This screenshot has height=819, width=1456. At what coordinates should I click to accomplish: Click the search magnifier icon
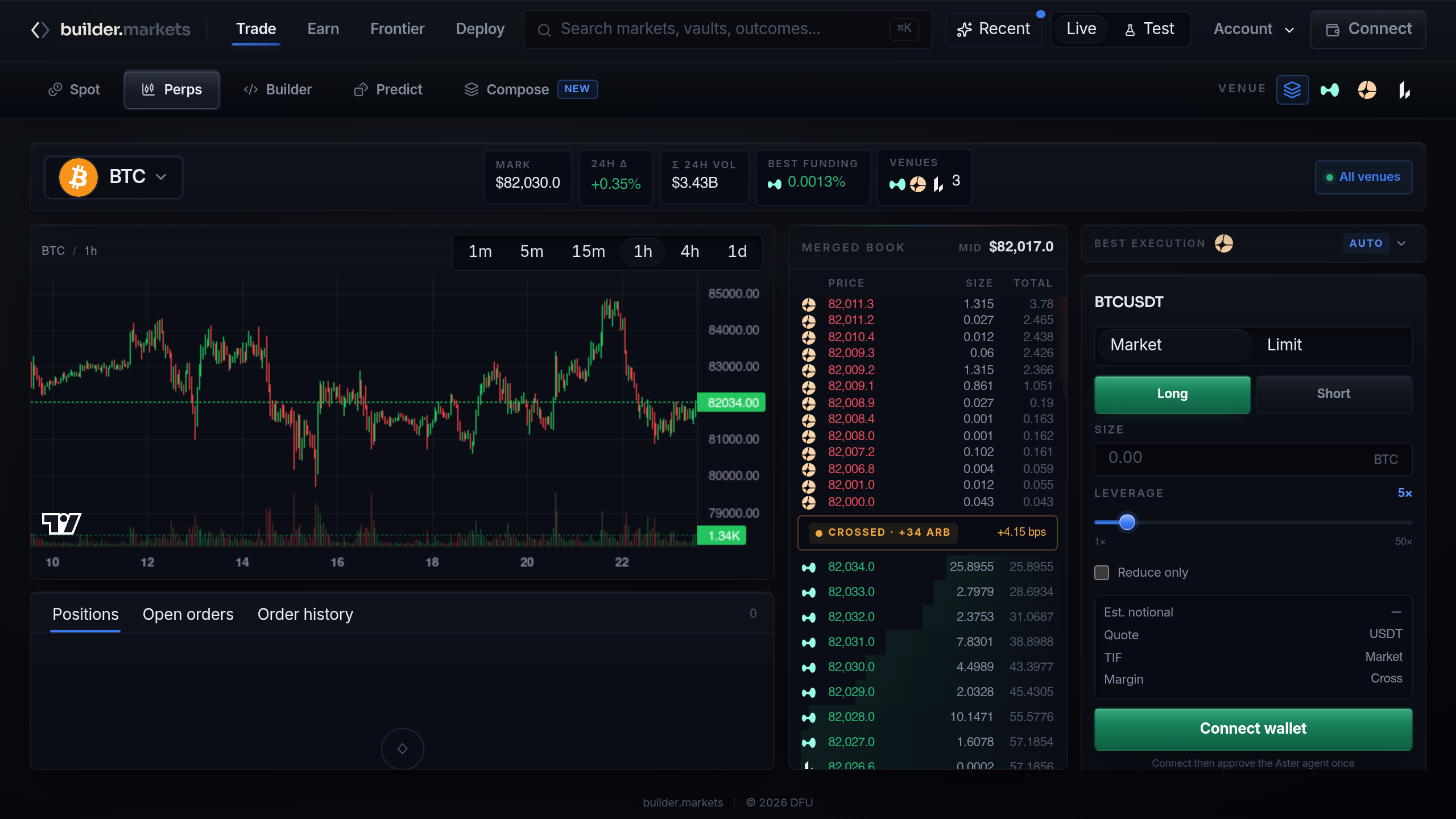[544, 30]
